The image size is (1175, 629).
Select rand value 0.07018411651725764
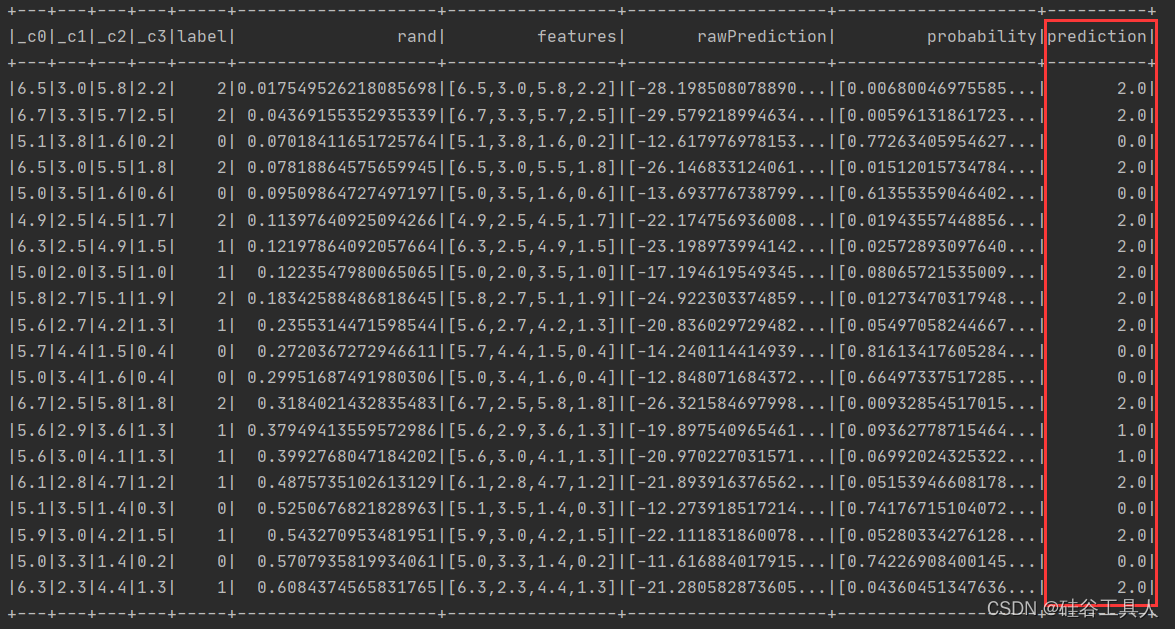pos(342,142)
